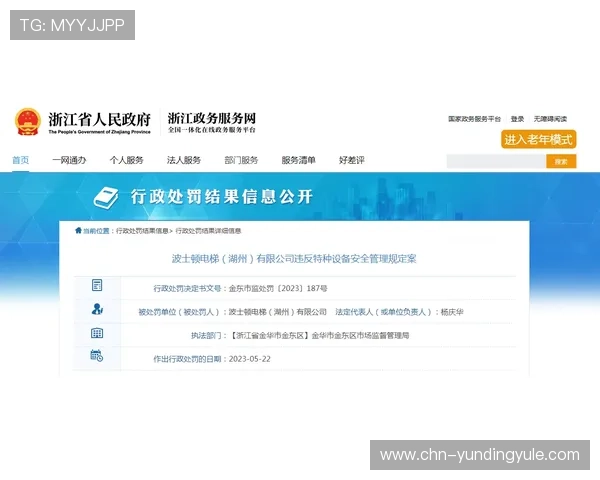Click the Zhejiang government national emblem logo
The height and width of the screenshot is (480, 600).
28,122
